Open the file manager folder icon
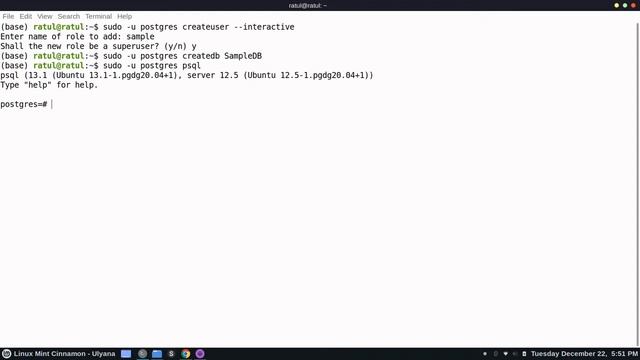The image size is (640, 360). [157, 354]
